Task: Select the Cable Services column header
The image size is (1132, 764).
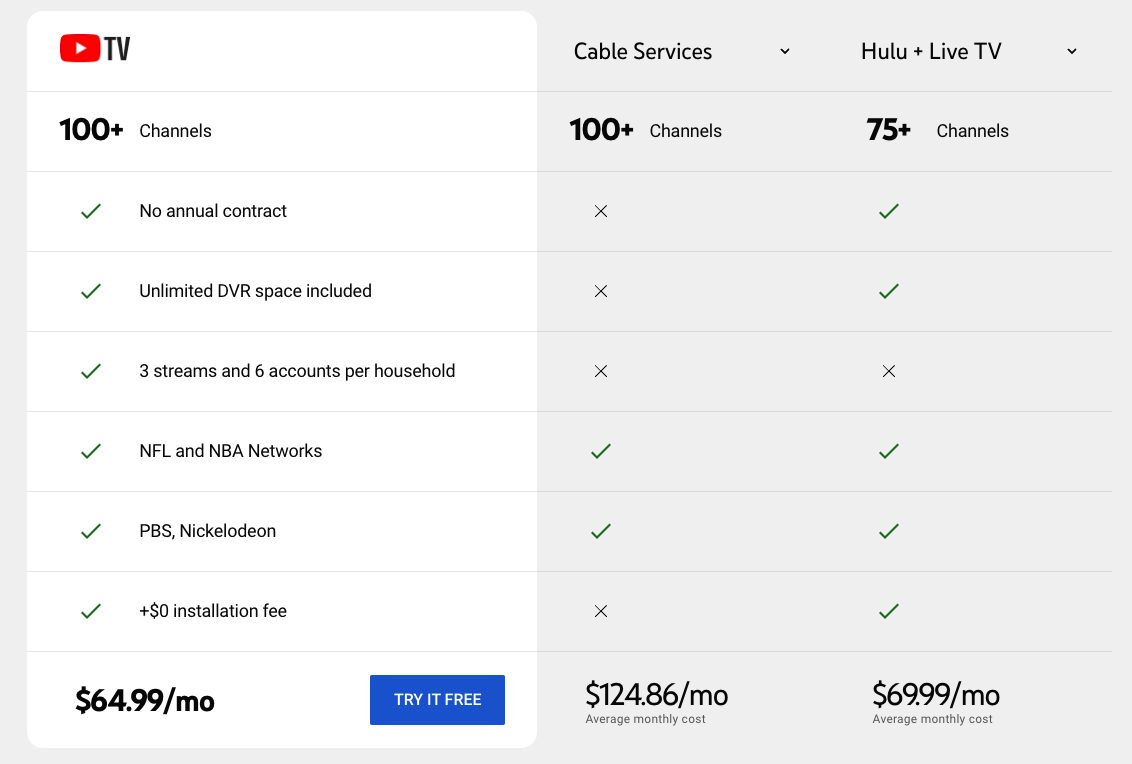Action: (x=643, y=52)
